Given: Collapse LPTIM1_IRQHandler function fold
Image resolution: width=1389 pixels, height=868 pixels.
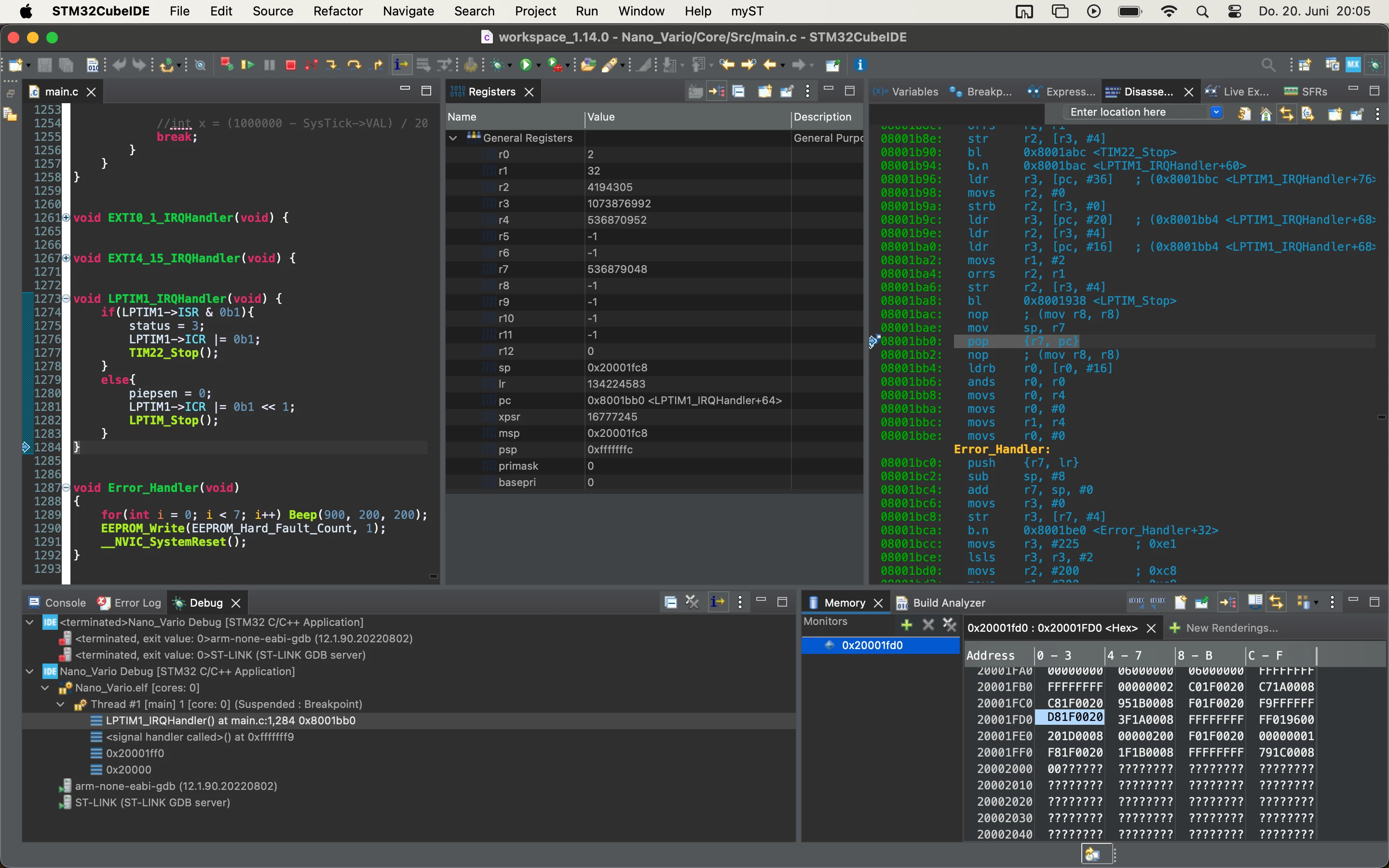Looking at the screenshot, I should tap(66, 298).
